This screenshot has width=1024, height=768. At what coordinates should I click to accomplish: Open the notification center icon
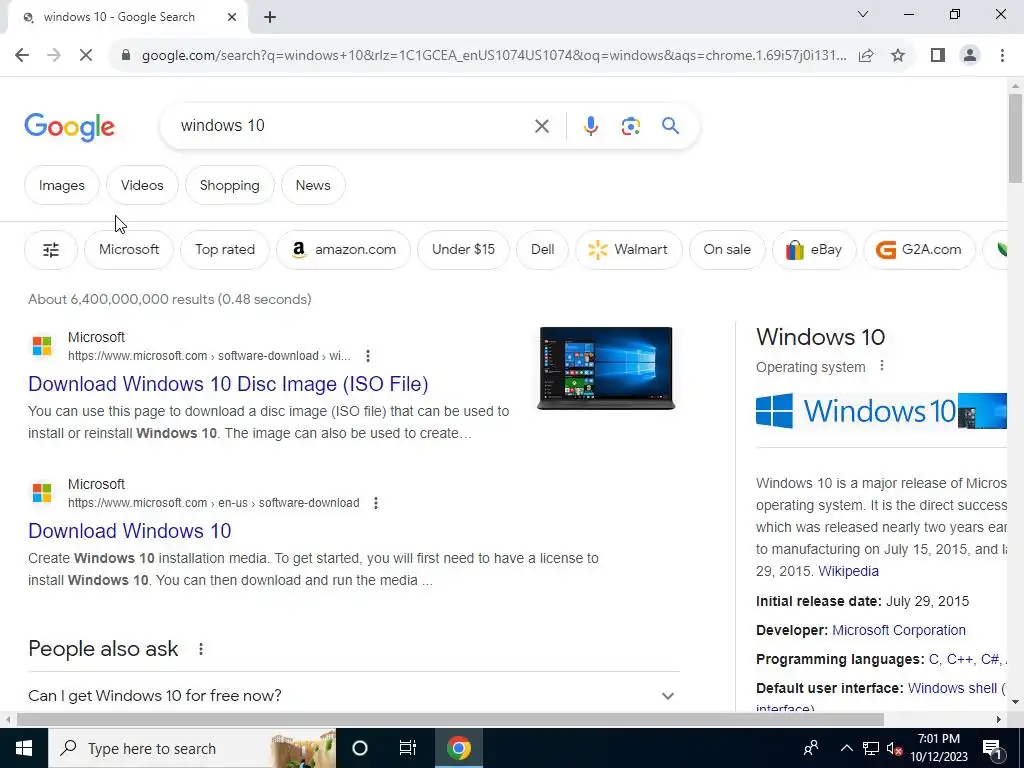click(x=992, y=748)
